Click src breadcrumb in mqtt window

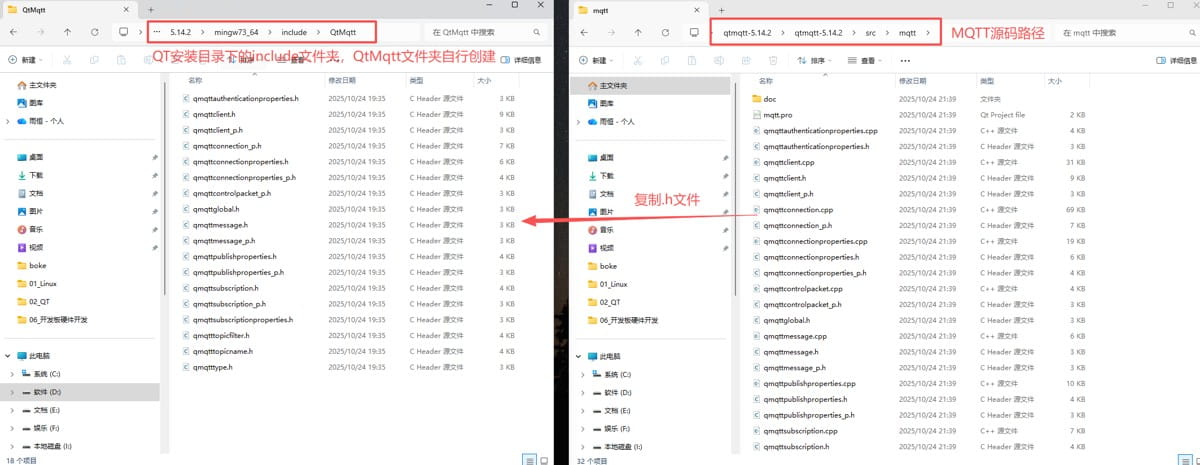pos(872,33)
